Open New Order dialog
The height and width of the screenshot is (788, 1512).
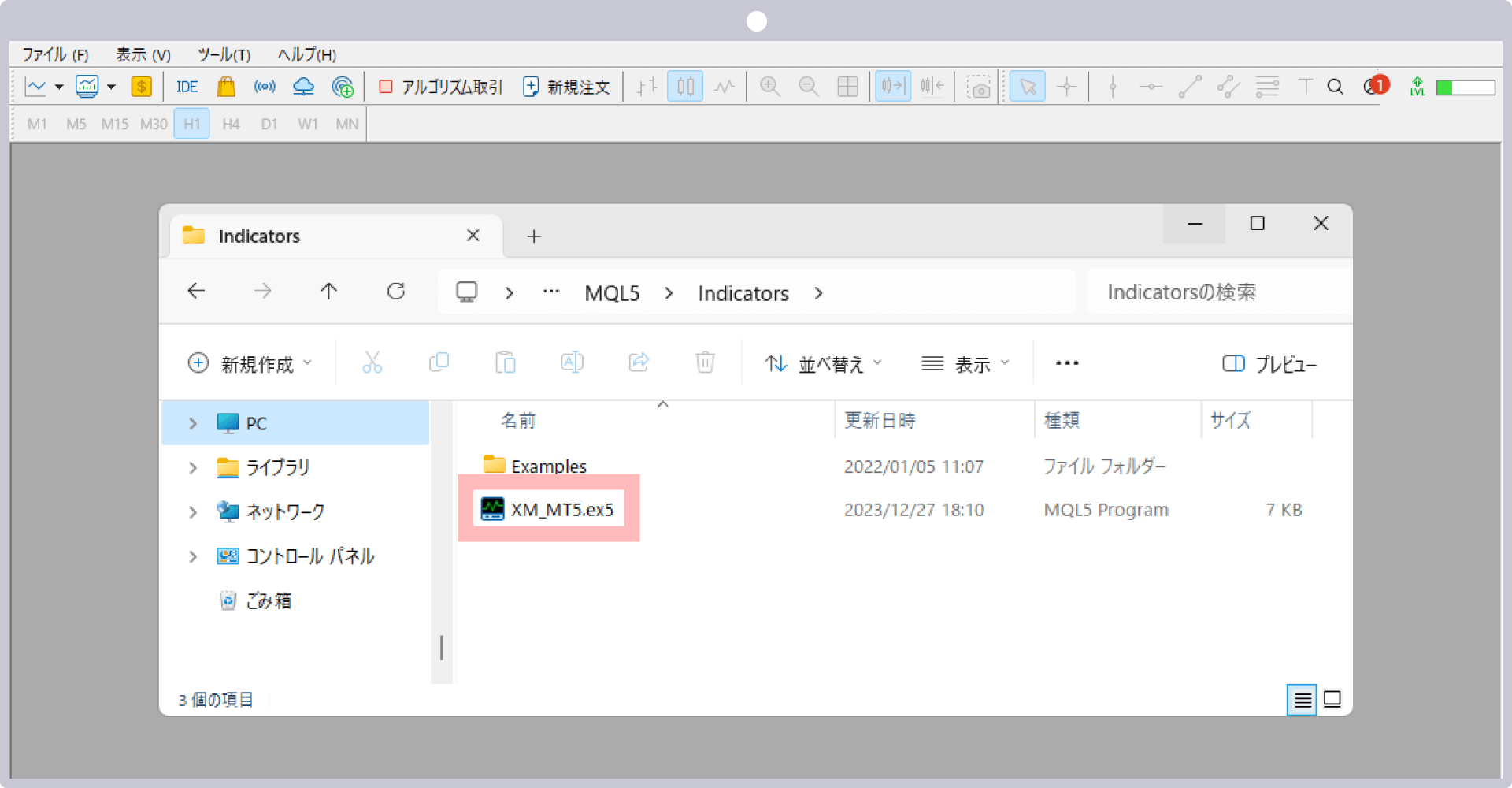567,87
